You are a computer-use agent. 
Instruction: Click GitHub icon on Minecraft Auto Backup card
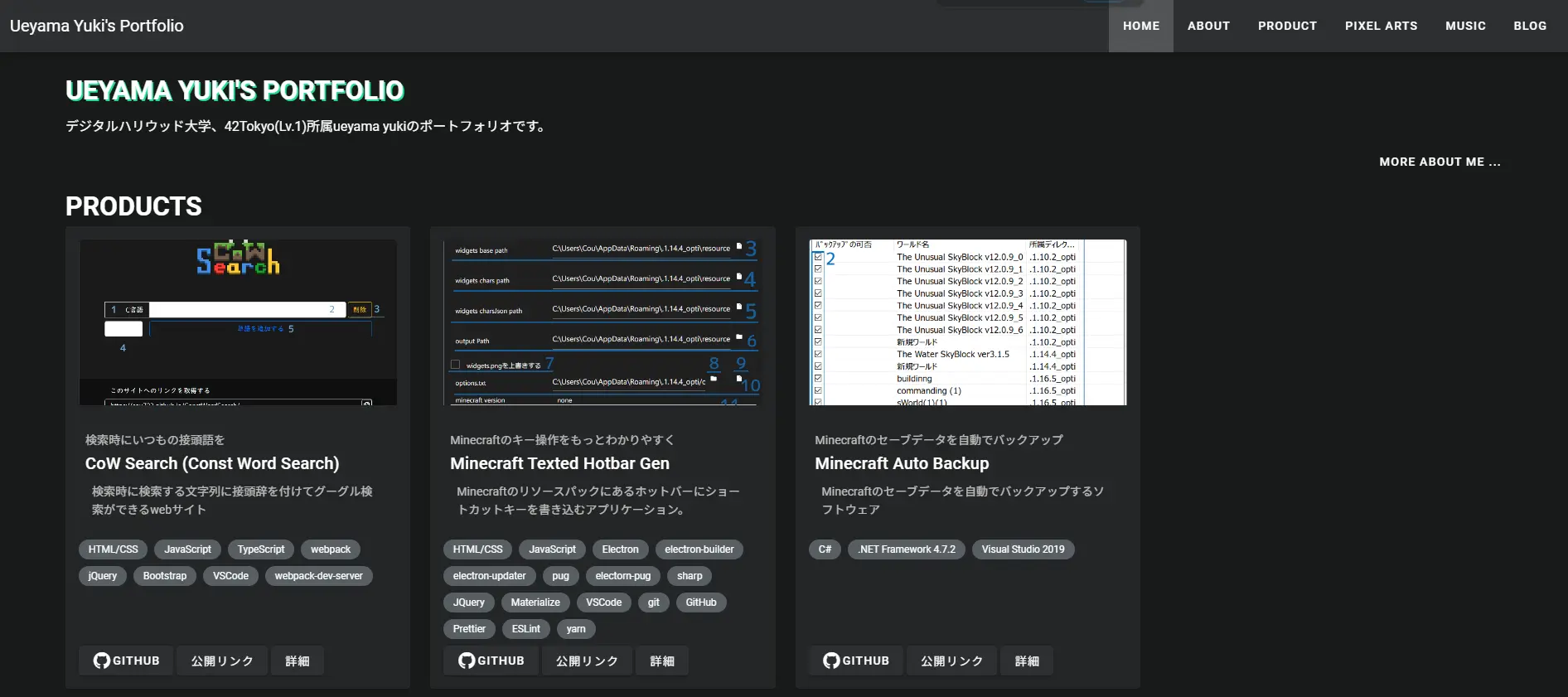pos(831,661)
